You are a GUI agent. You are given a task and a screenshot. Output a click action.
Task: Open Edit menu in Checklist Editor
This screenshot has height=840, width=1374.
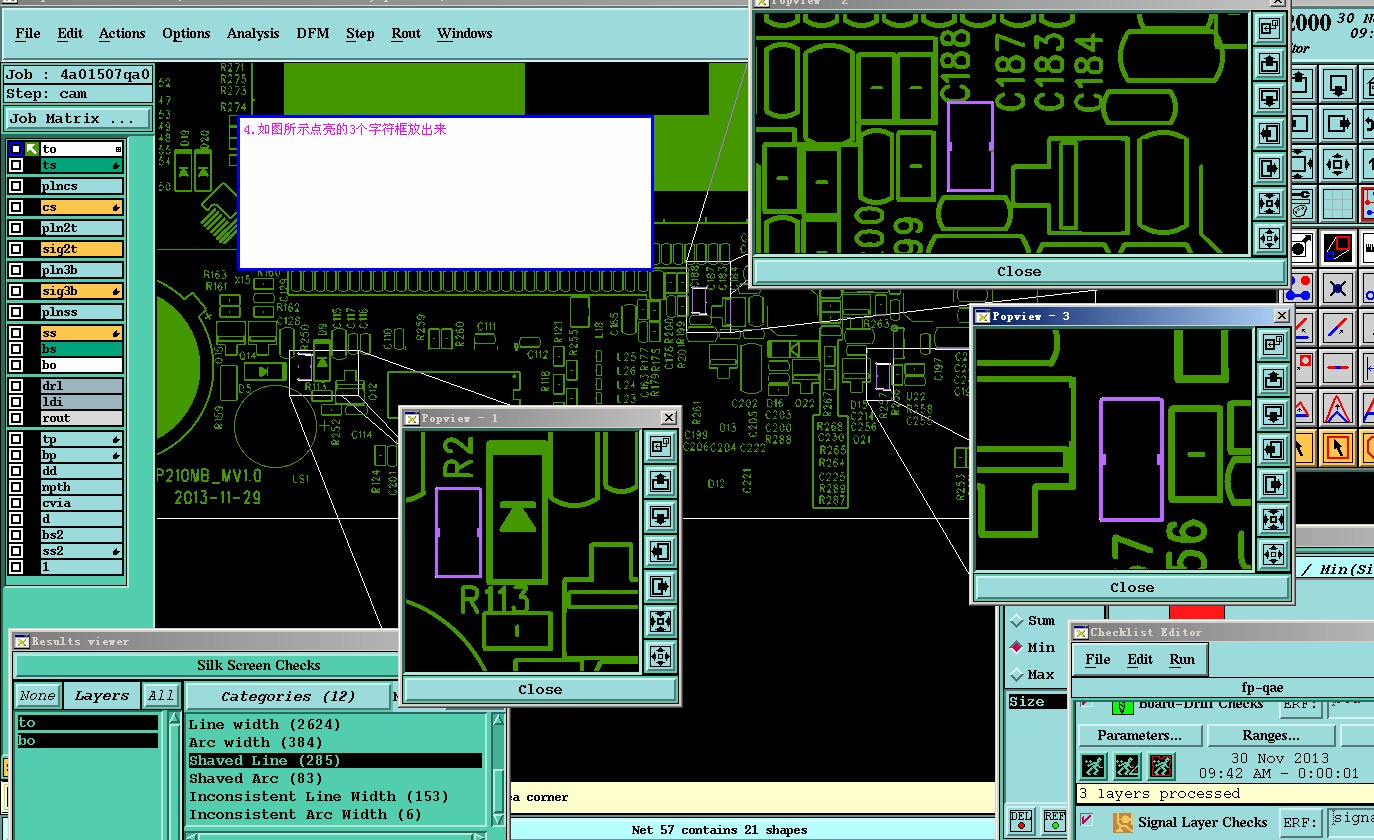point(1140,659)
